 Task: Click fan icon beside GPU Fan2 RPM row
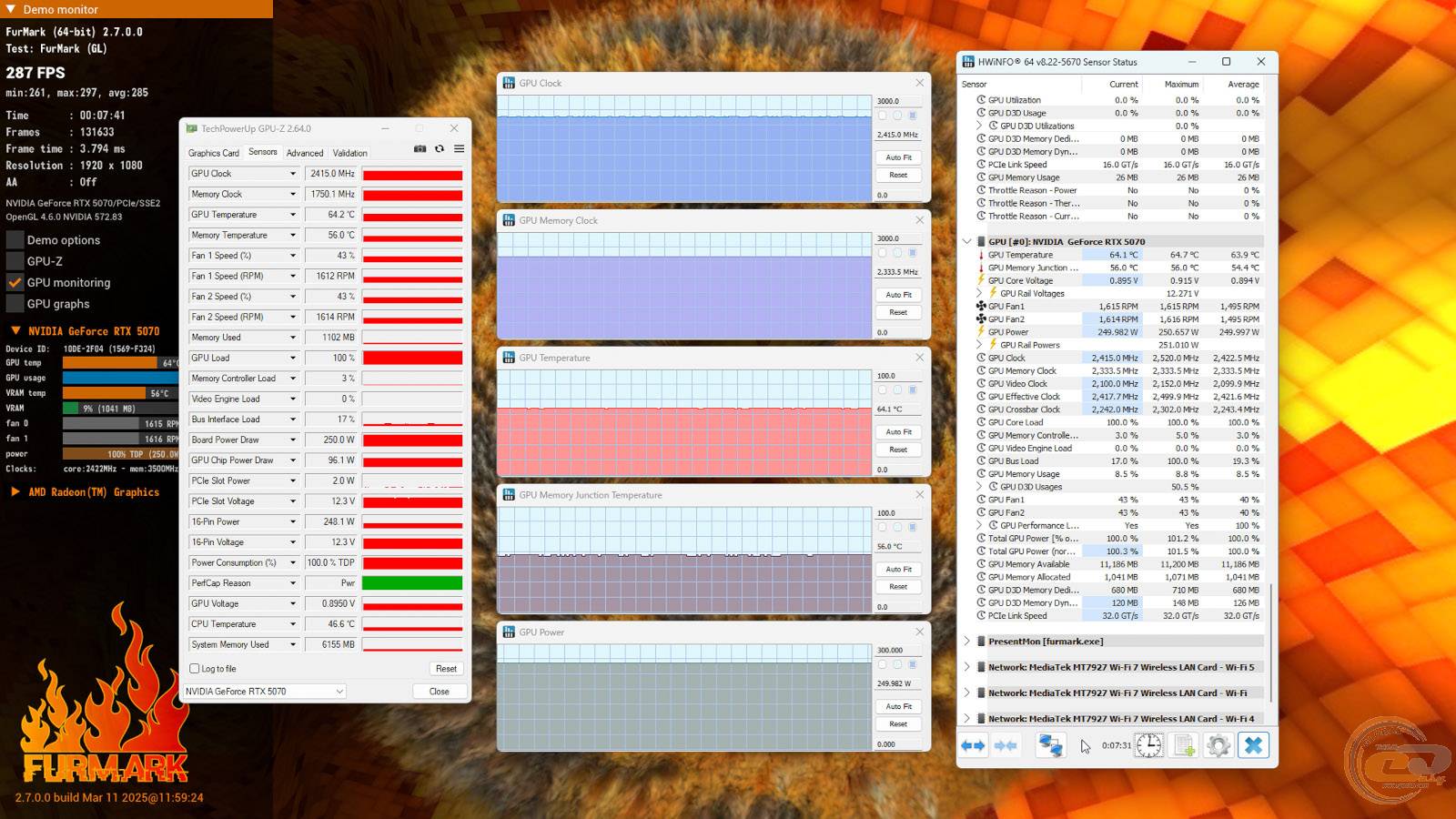[981, 319]
